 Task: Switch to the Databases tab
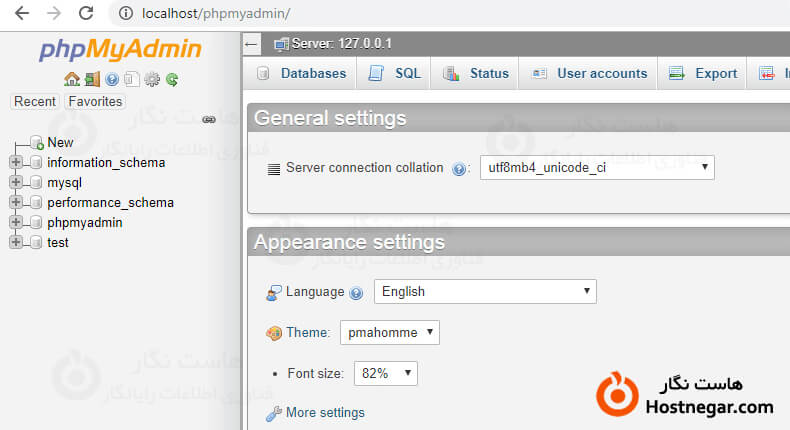[301, 73]
